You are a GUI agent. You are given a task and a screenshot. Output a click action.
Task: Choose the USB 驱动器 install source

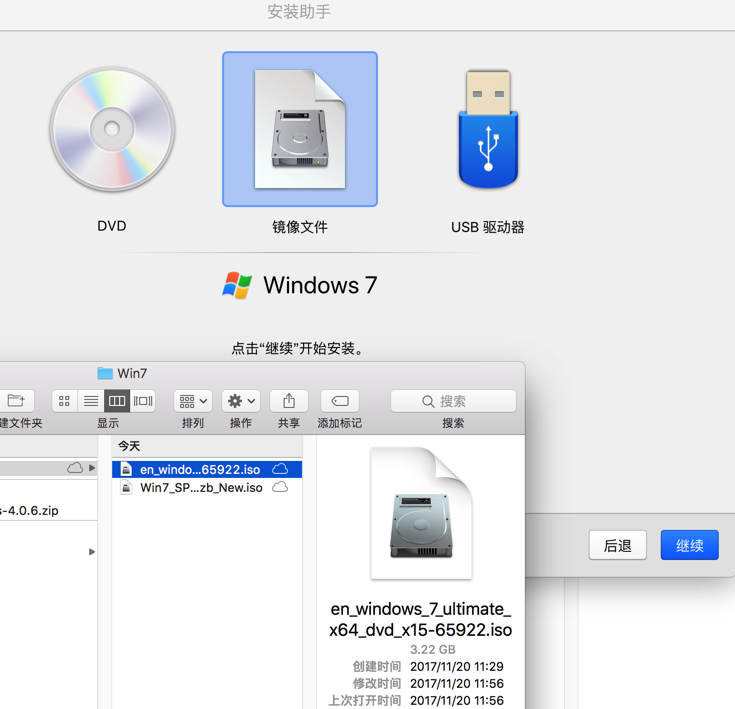[488, 129]
